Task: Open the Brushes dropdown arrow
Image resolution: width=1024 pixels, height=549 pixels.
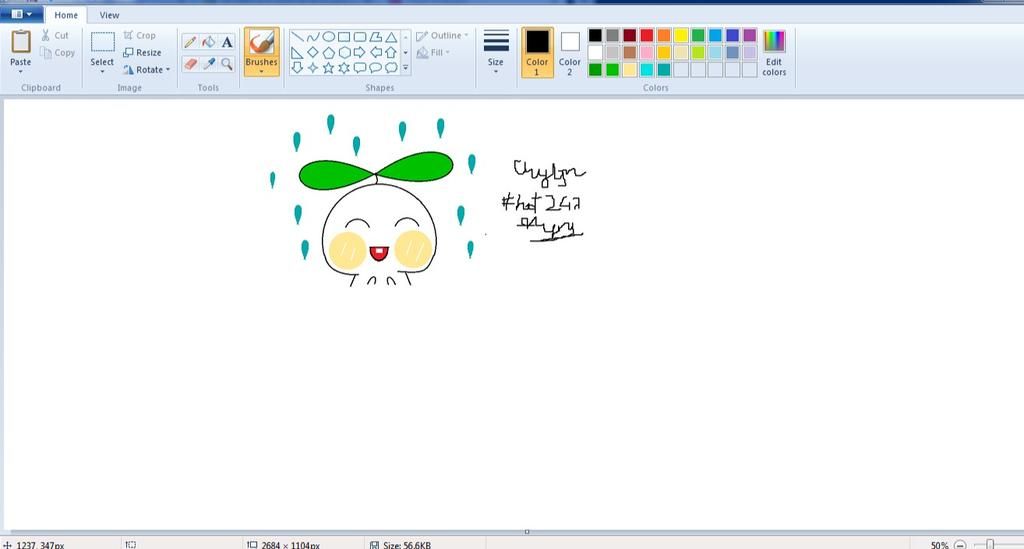Action: tap(261, 71)
